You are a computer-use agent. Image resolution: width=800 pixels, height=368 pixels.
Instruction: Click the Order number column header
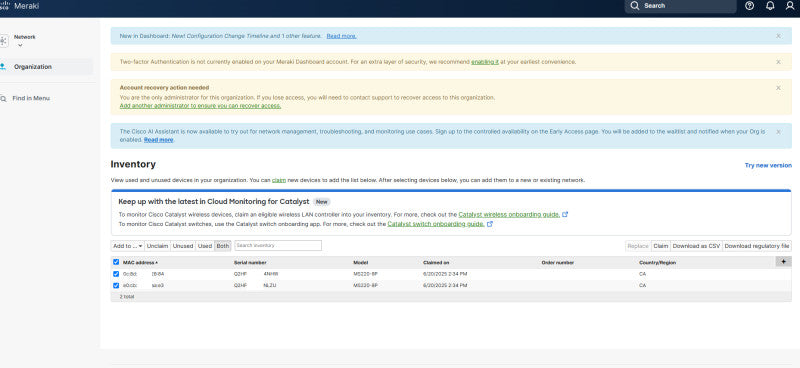coord(558,262)
